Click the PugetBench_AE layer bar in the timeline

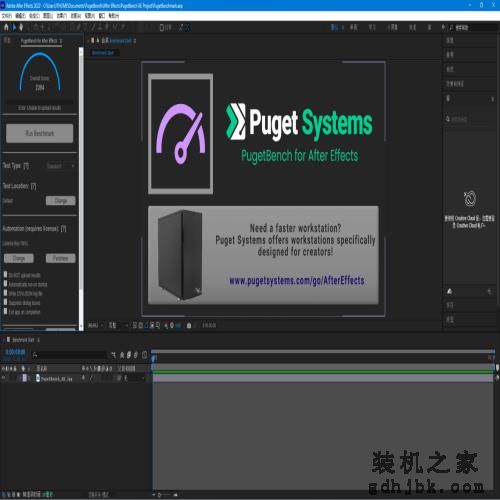pos(323,378)
